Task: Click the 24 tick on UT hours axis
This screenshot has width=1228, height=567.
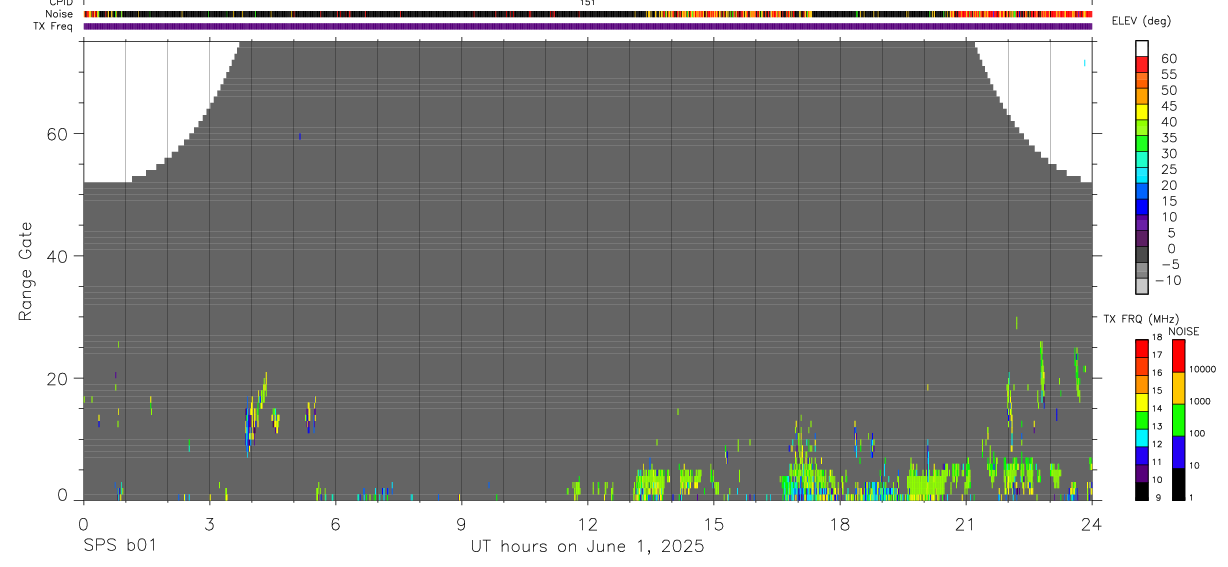Action: click(1092, 523)
